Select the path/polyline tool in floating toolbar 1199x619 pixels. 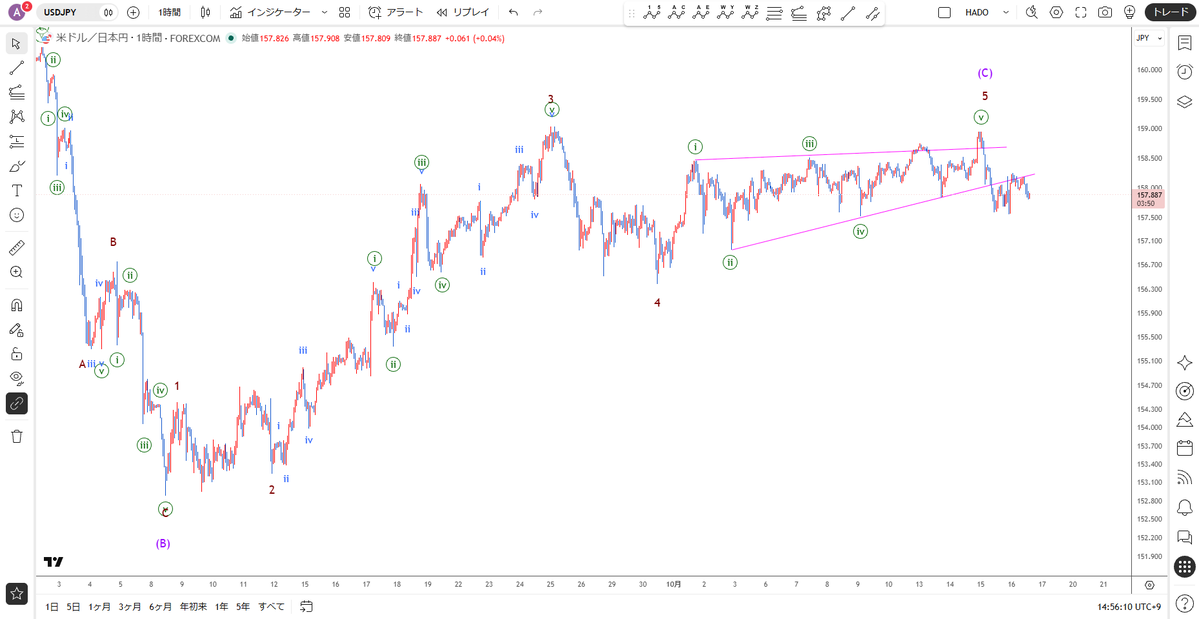[x=824, y=12]
